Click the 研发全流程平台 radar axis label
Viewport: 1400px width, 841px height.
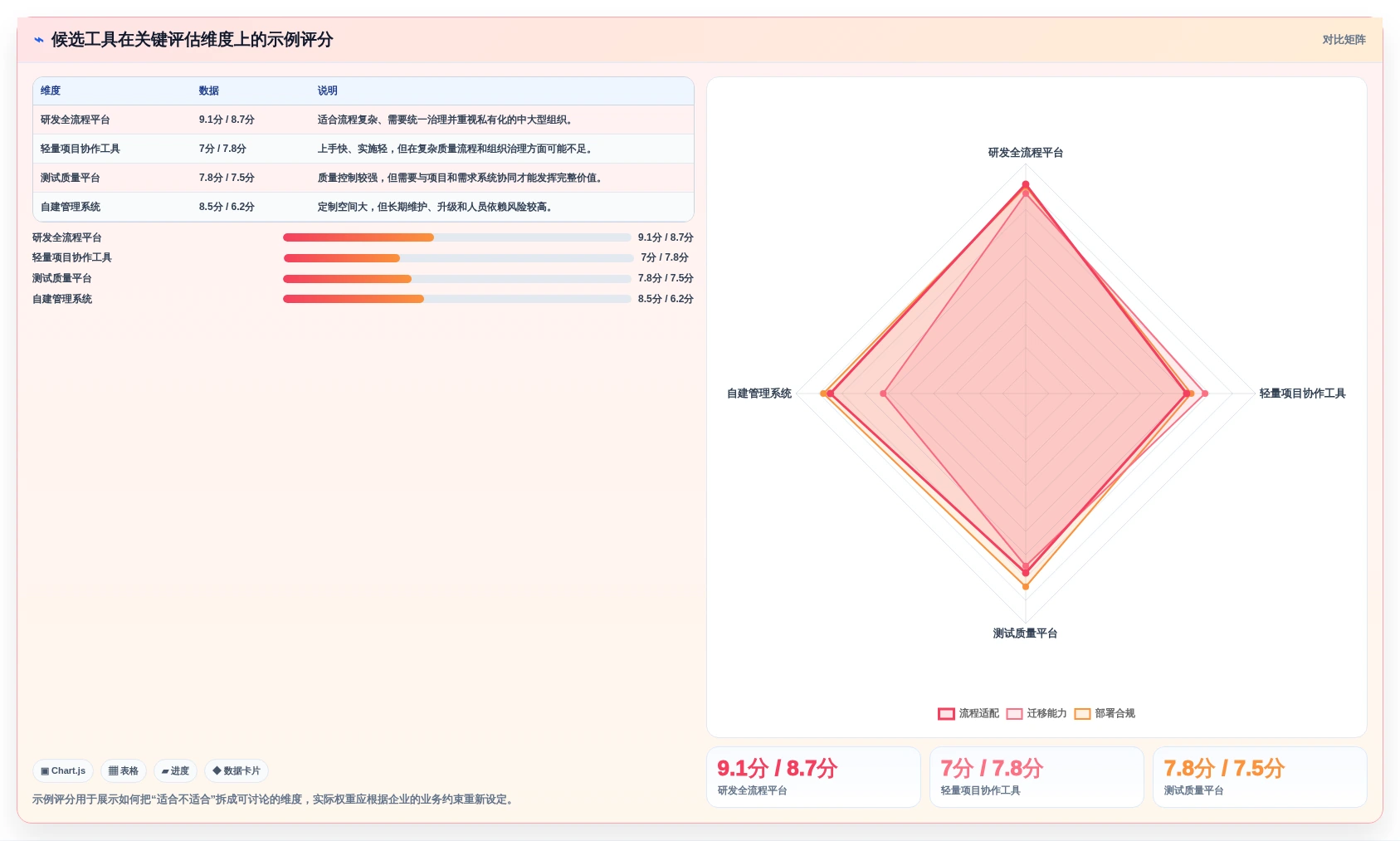[x=1026, y=153]
